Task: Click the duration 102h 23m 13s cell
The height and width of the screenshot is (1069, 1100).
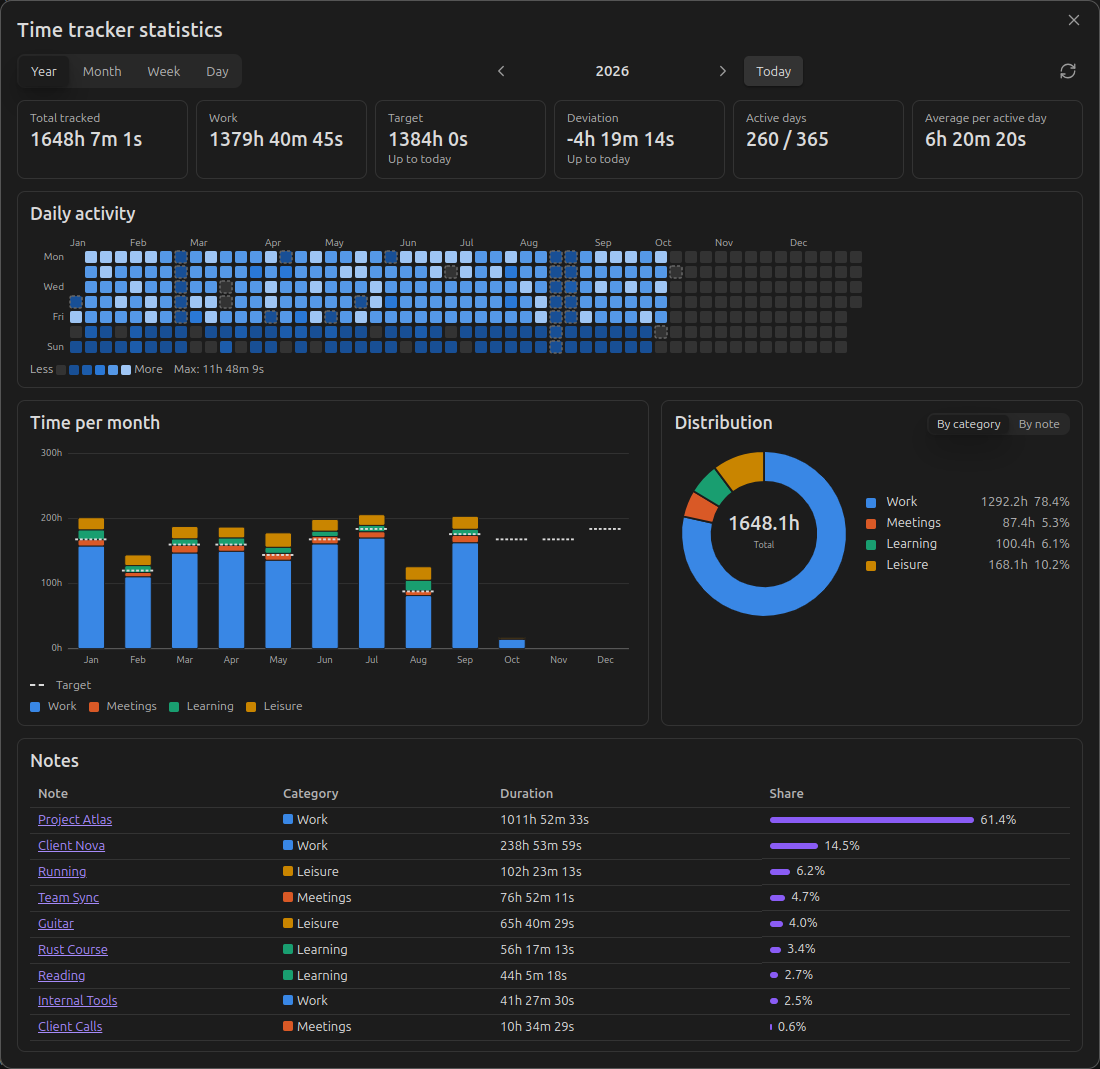Action: [x=541, y=871]
